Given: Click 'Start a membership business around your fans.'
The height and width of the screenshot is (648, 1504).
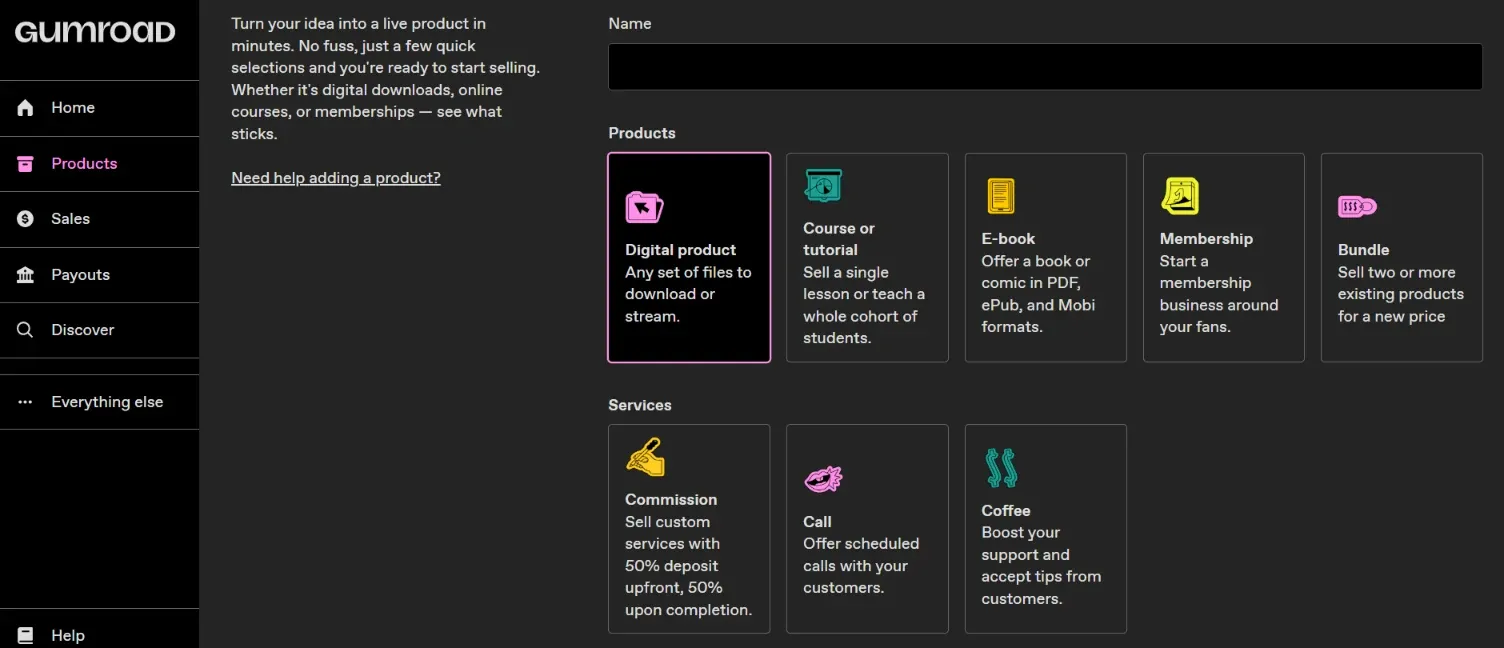Looking at the screenshot, I should coord(1219,294).
